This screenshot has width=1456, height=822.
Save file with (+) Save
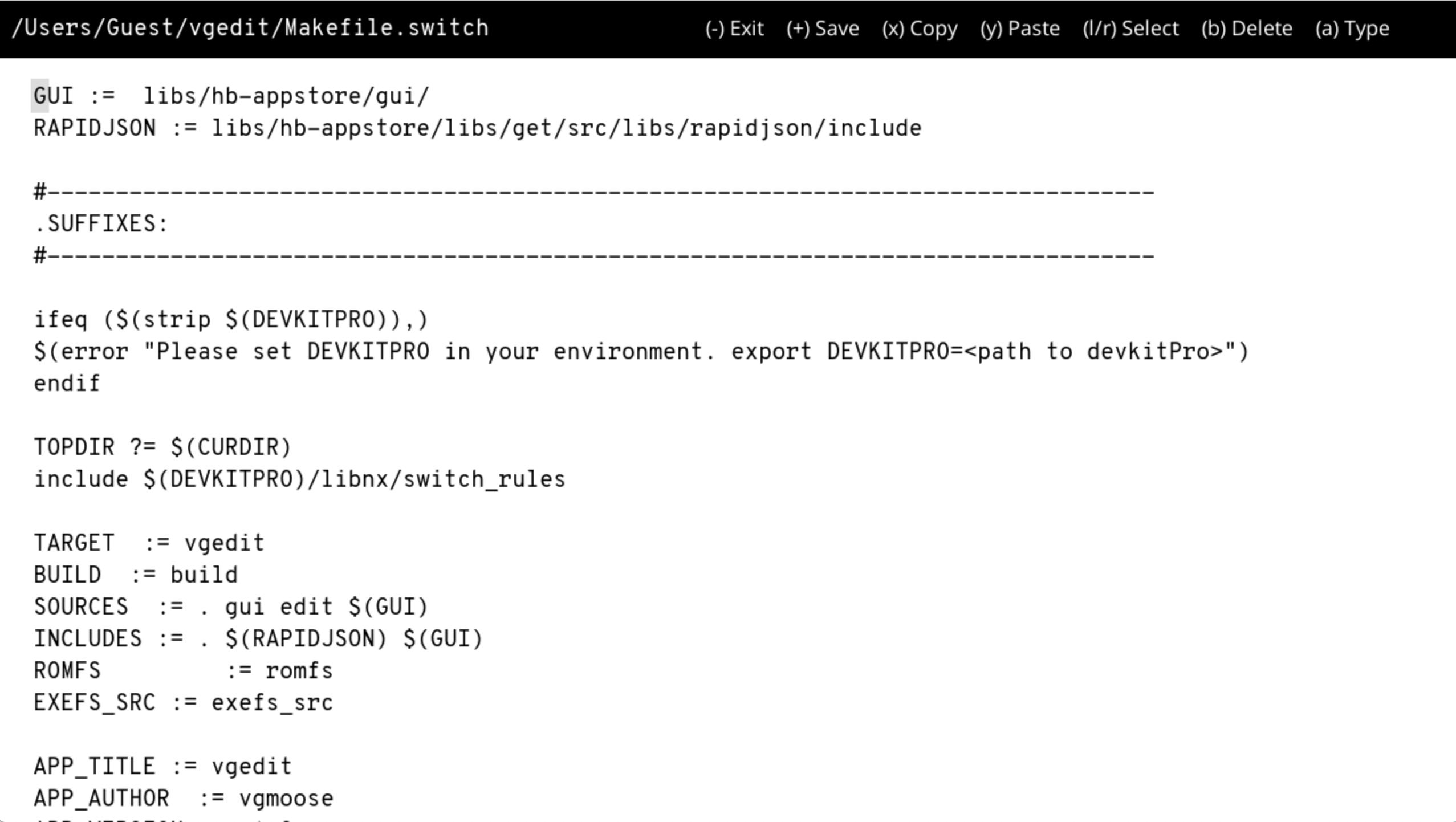(x=823, y=29)
